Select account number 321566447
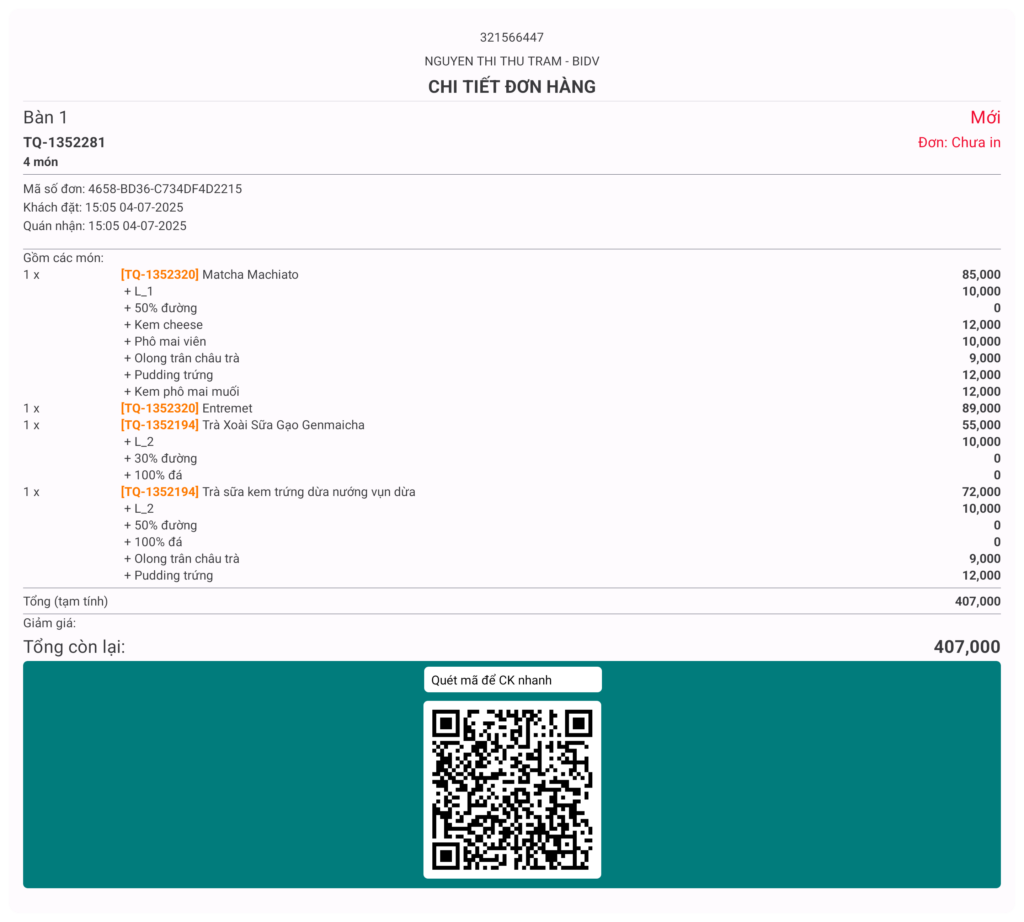The image size is (1024, 922). click(511, 37)
